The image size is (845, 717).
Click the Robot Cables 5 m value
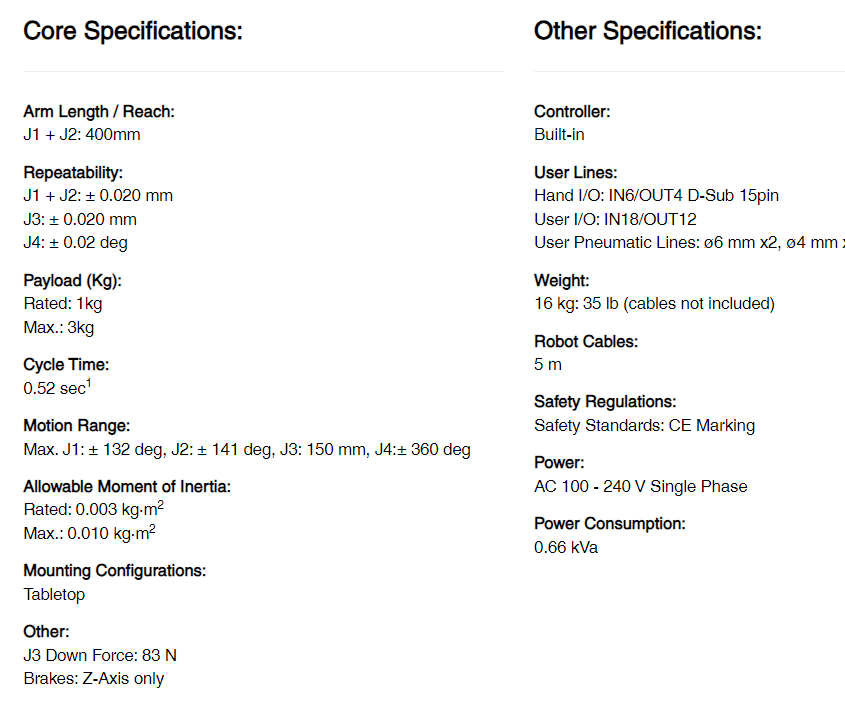click(x=548, y=365)
